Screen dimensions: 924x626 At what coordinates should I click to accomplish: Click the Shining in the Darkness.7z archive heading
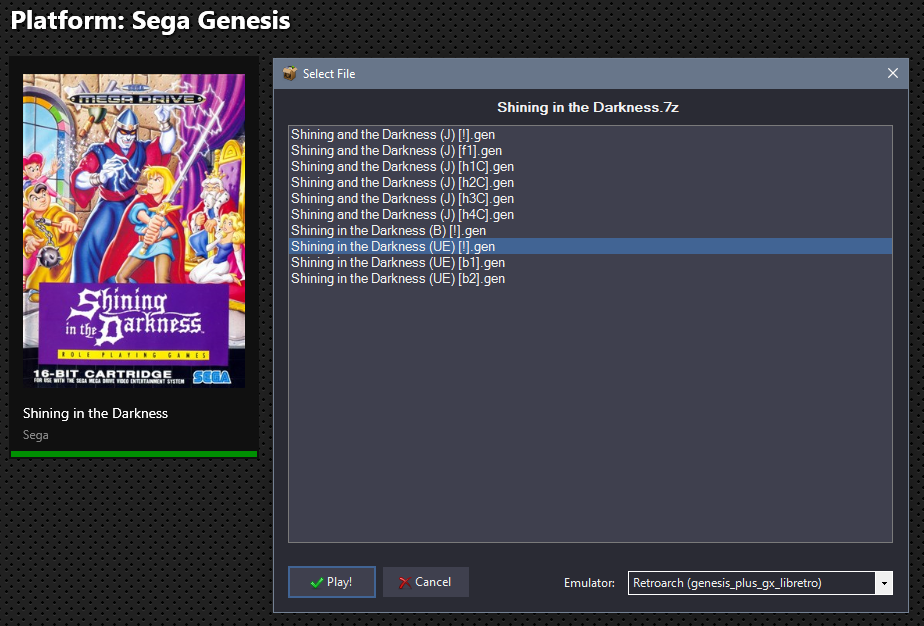(588, 107)
